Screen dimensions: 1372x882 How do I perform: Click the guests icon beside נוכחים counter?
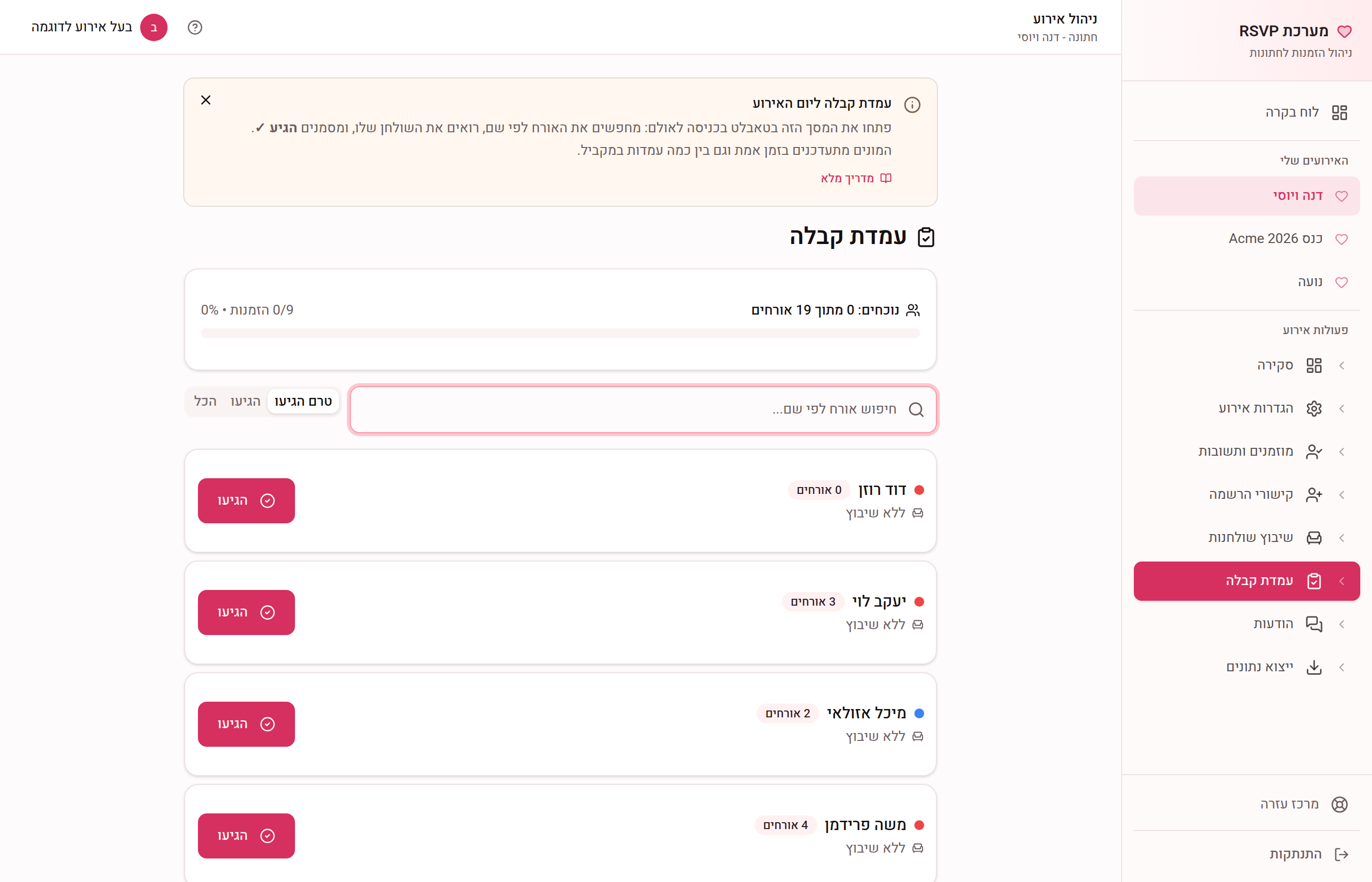coord(913,310)
